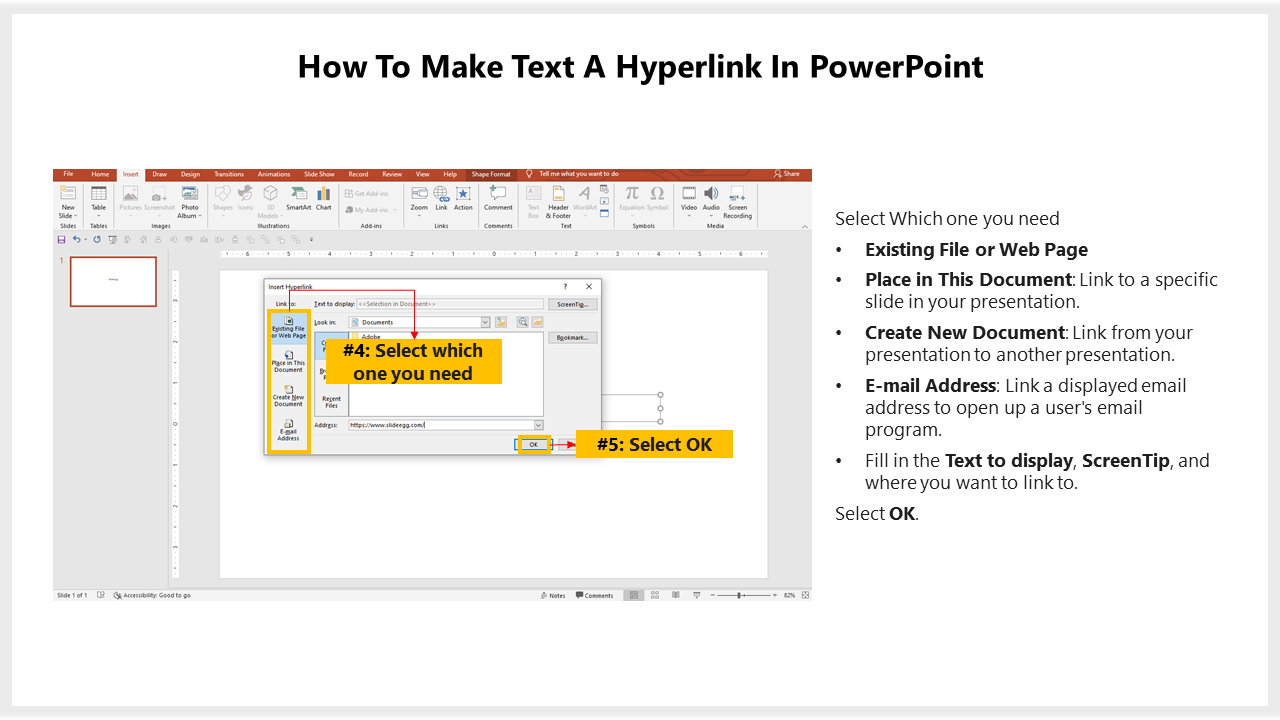Open the Photo Album icon
This screenshot has height=720, width=1280.
pyautogui.click(x=189, y=194)
